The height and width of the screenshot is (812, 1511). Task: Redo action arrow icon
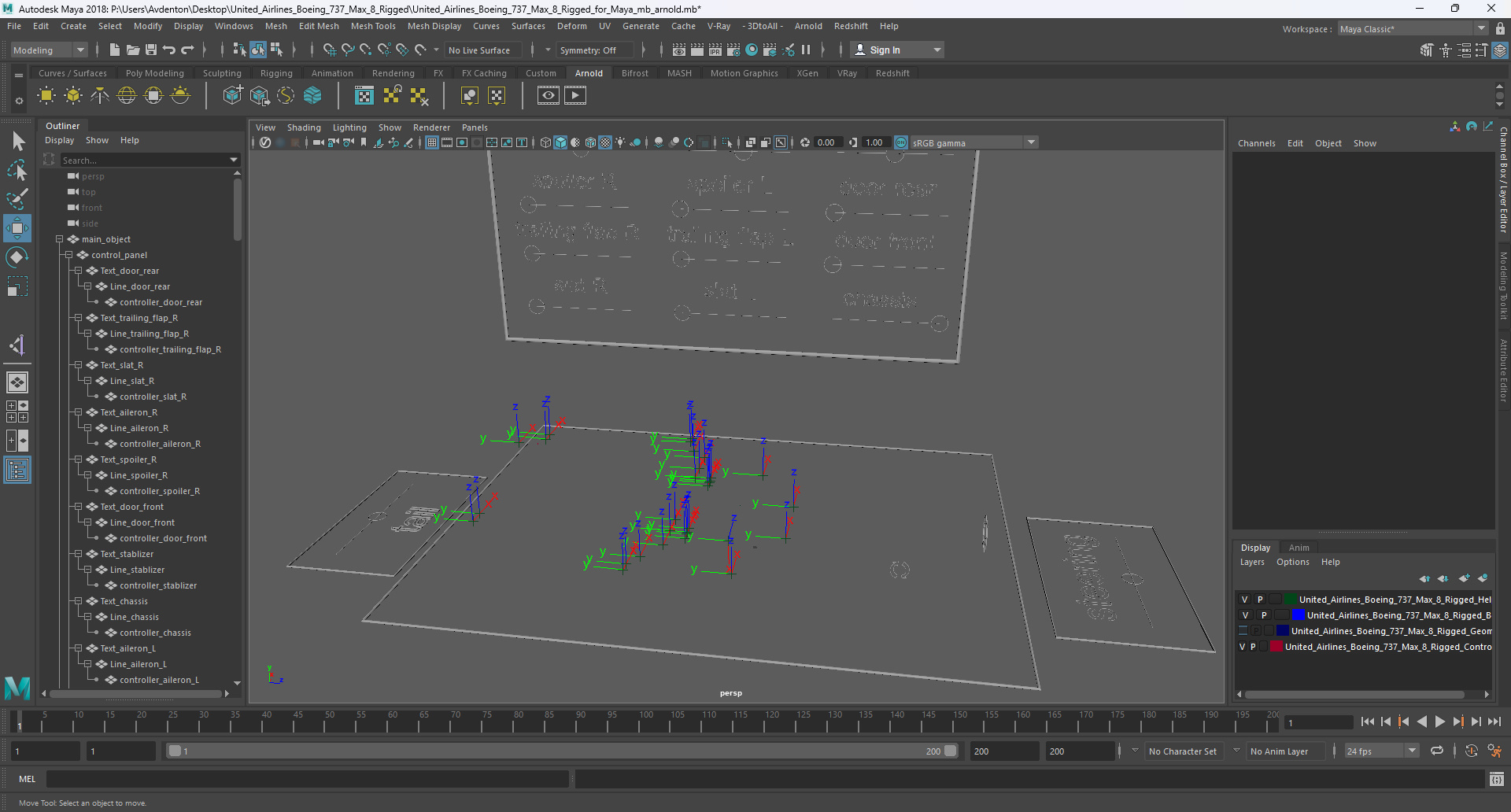pyautogui.click(x=187, y=50)
